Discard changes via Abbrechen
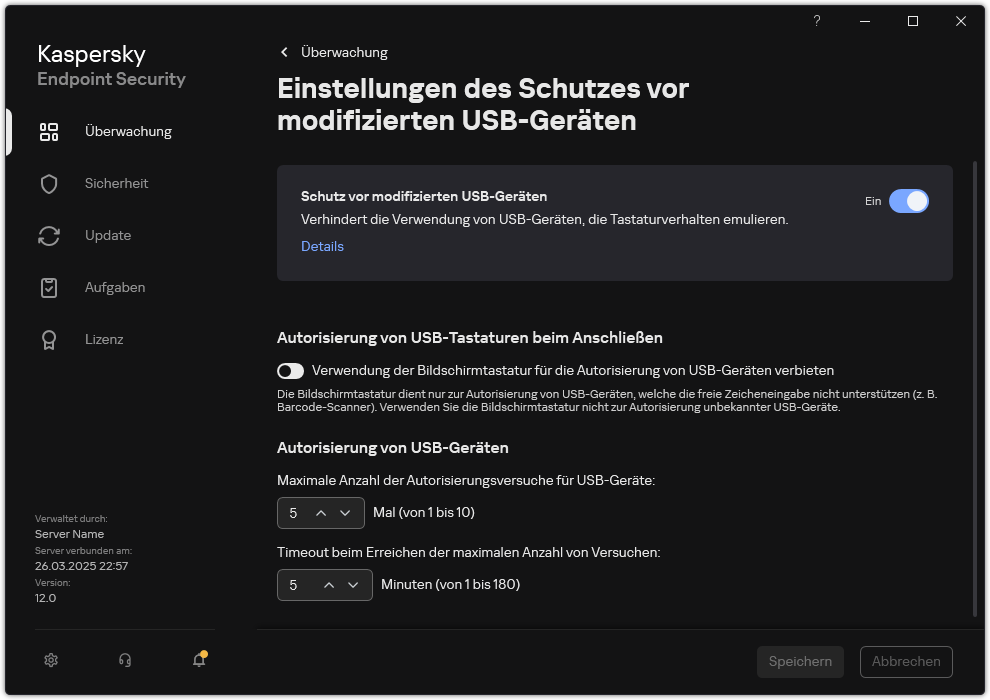This screenshot has width=990, height=700. [x=906, y=661]
